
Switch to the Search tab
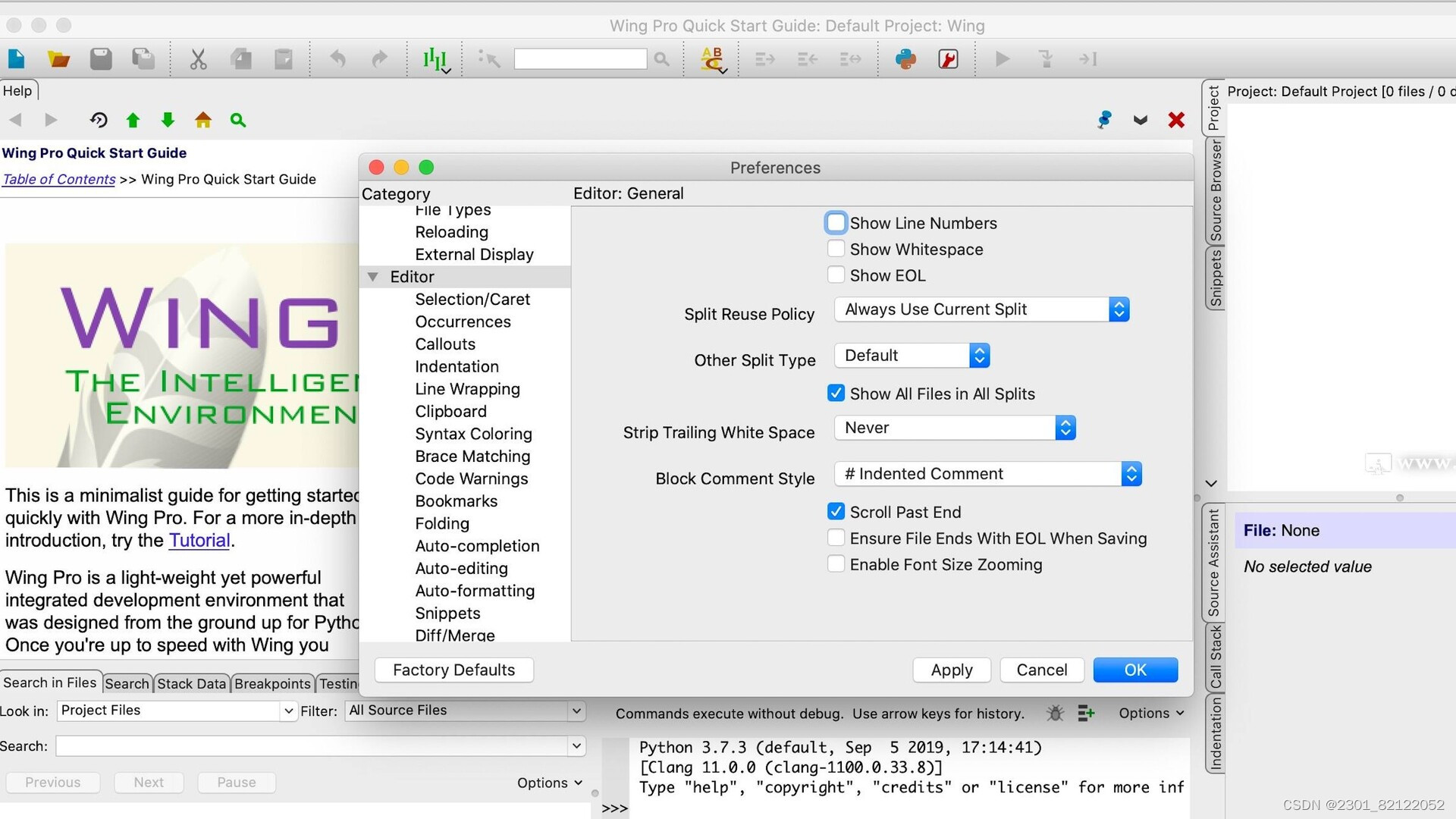point(127,683)
